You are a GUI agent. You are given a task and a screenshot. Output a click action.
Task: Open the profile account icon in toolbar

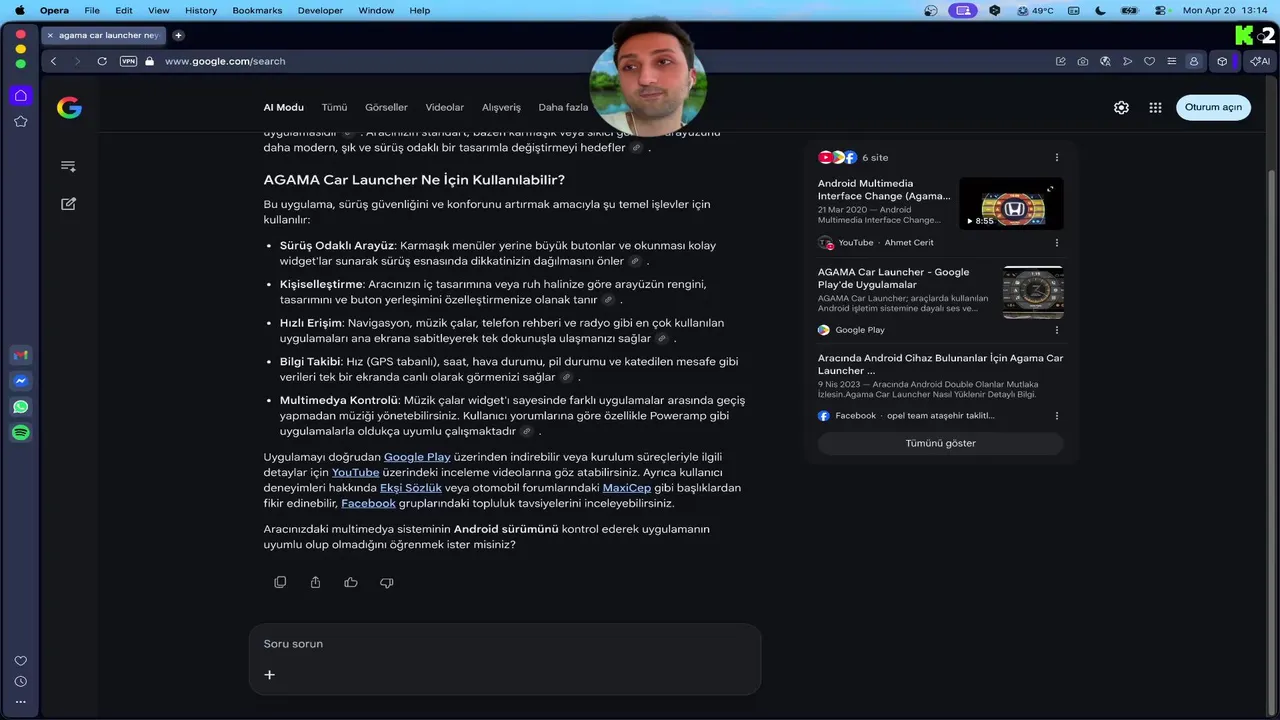[x=1193, y=61]
